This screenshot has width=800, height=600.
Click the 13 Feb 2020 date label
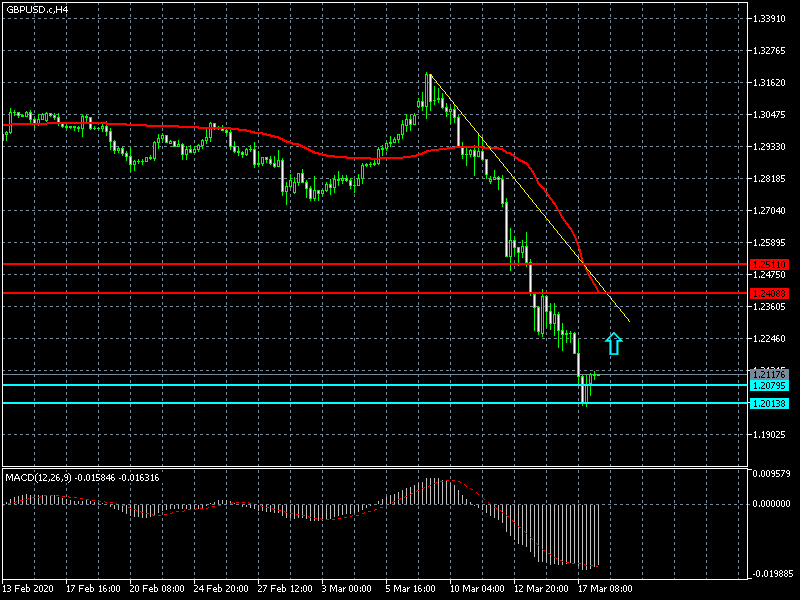pyautogui.click(x=30, y=589)
